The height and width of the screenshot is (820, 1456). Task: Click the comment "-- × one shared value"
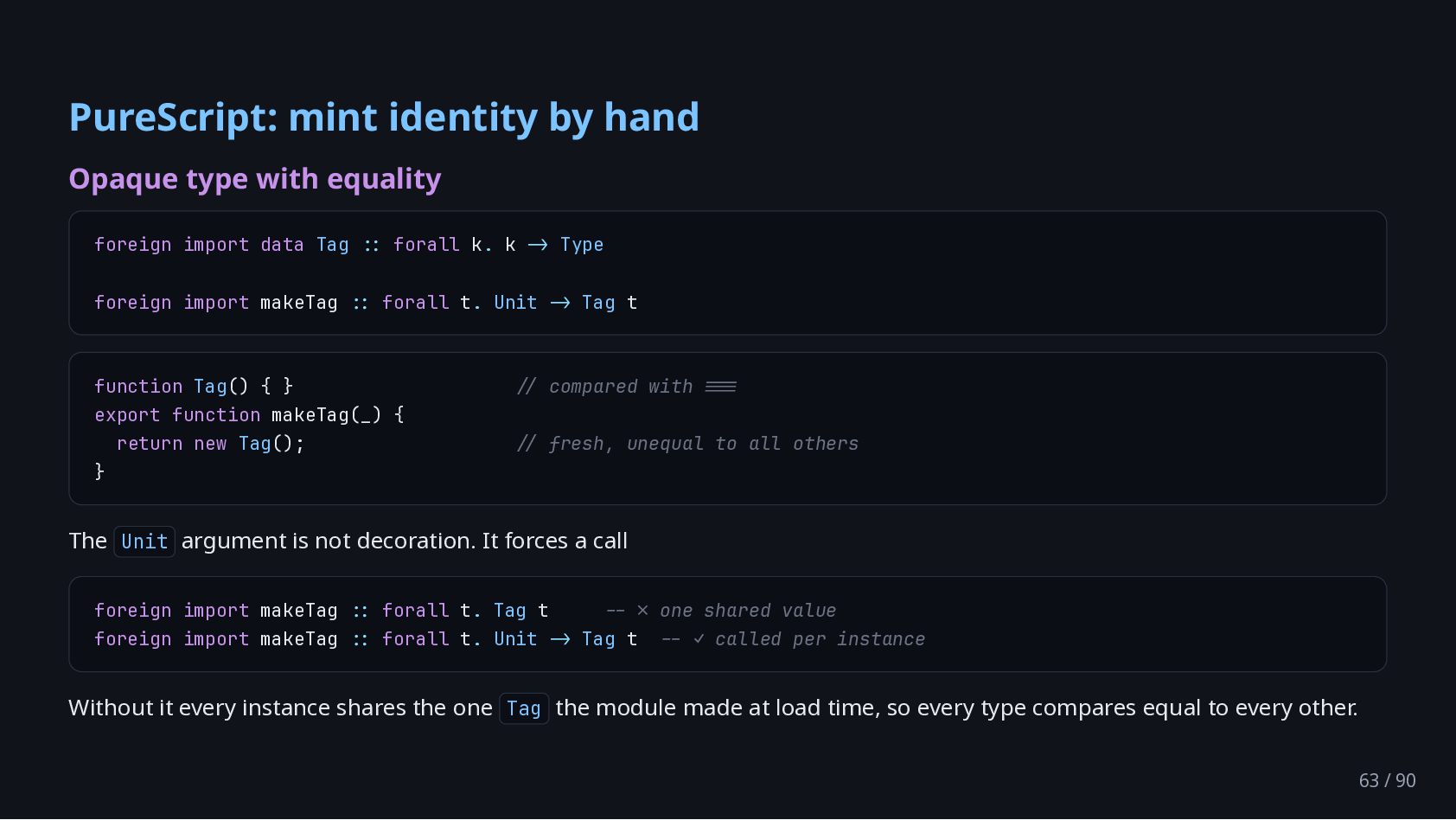[x=721, y=611]
